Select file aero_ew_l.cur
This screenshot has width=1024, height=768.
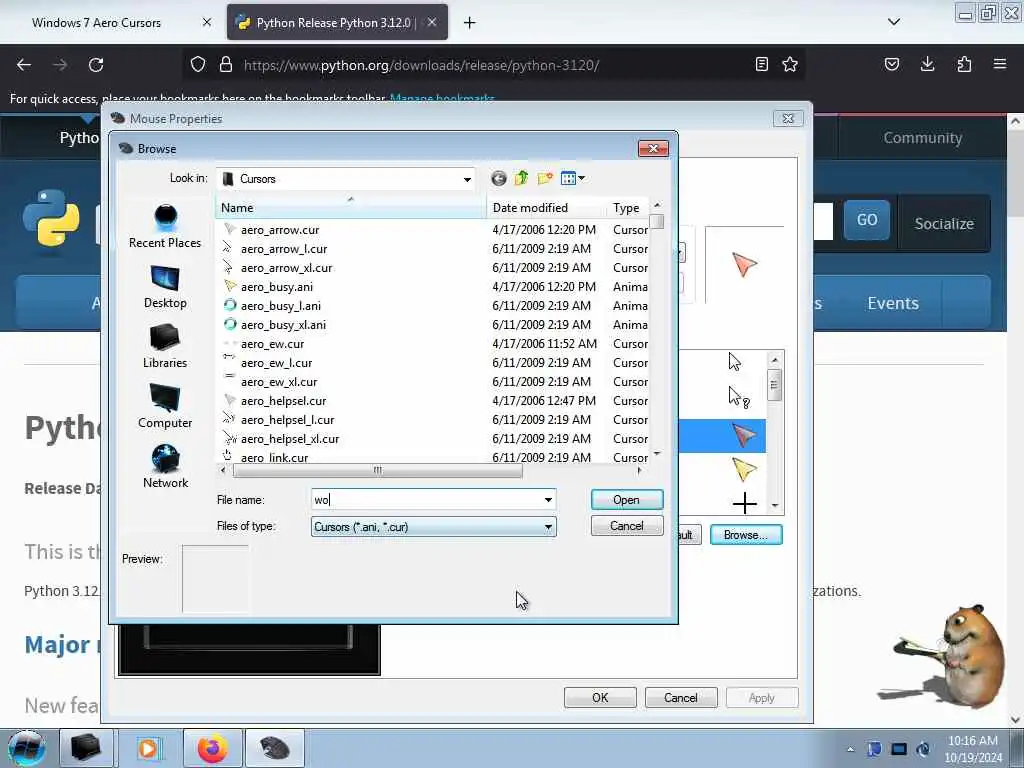click(276, 362)
